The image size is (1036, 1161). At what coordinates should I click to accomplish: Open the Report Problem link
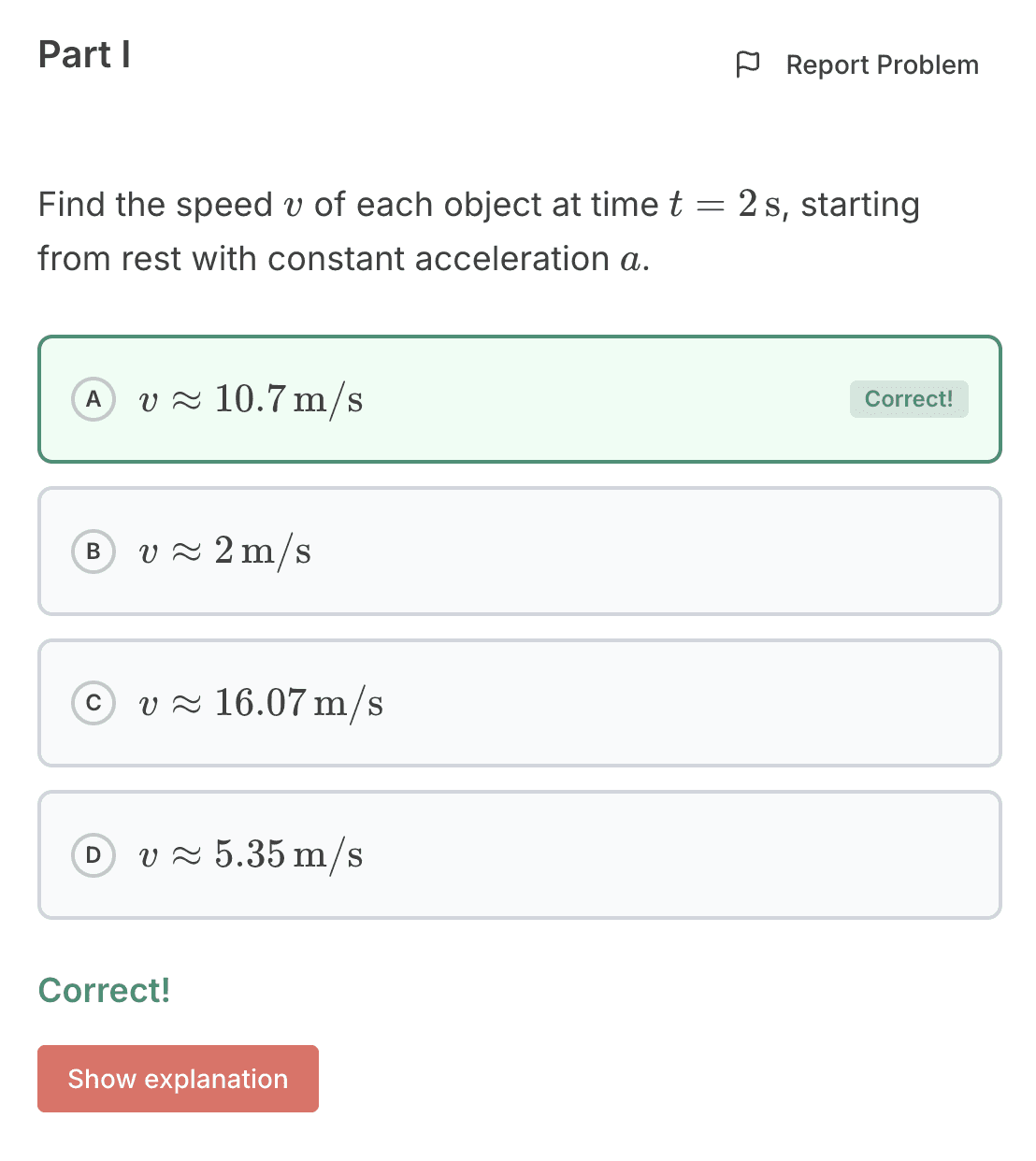coord(883,64)
